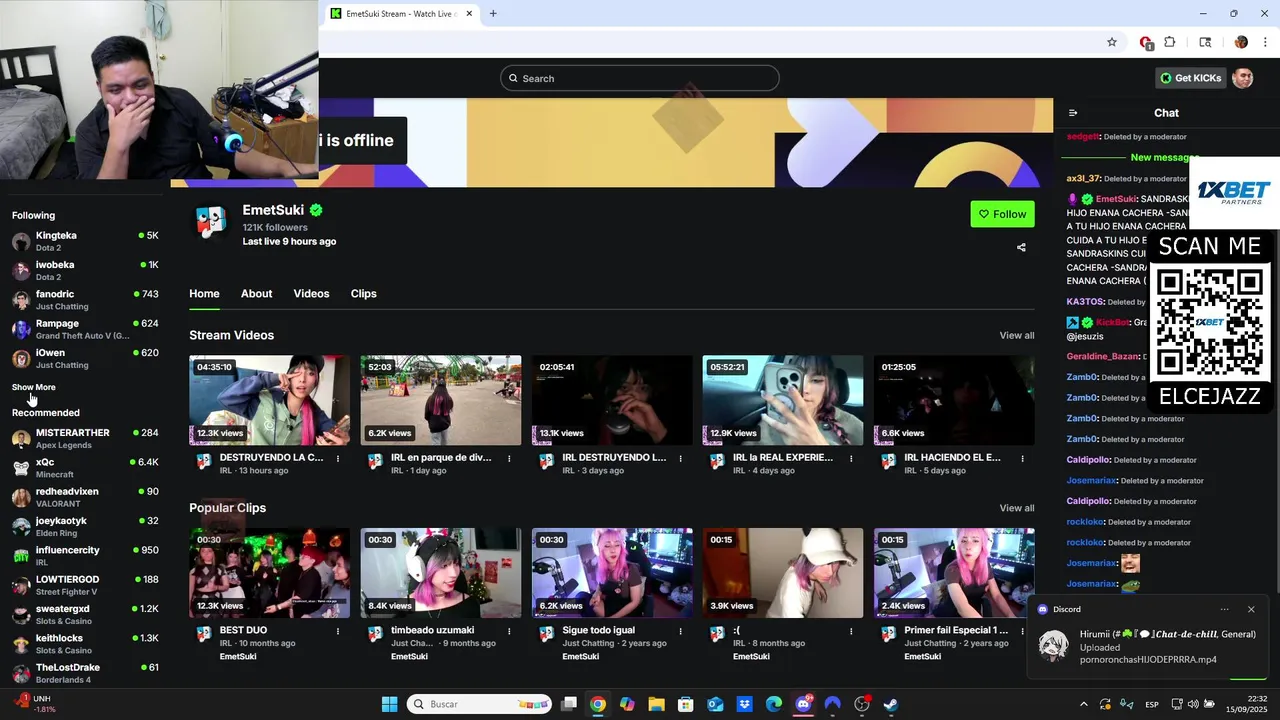This screenshot has height=720, width=1280.
Task: Open Discord notification options menu
Action: click(1224, 609)
